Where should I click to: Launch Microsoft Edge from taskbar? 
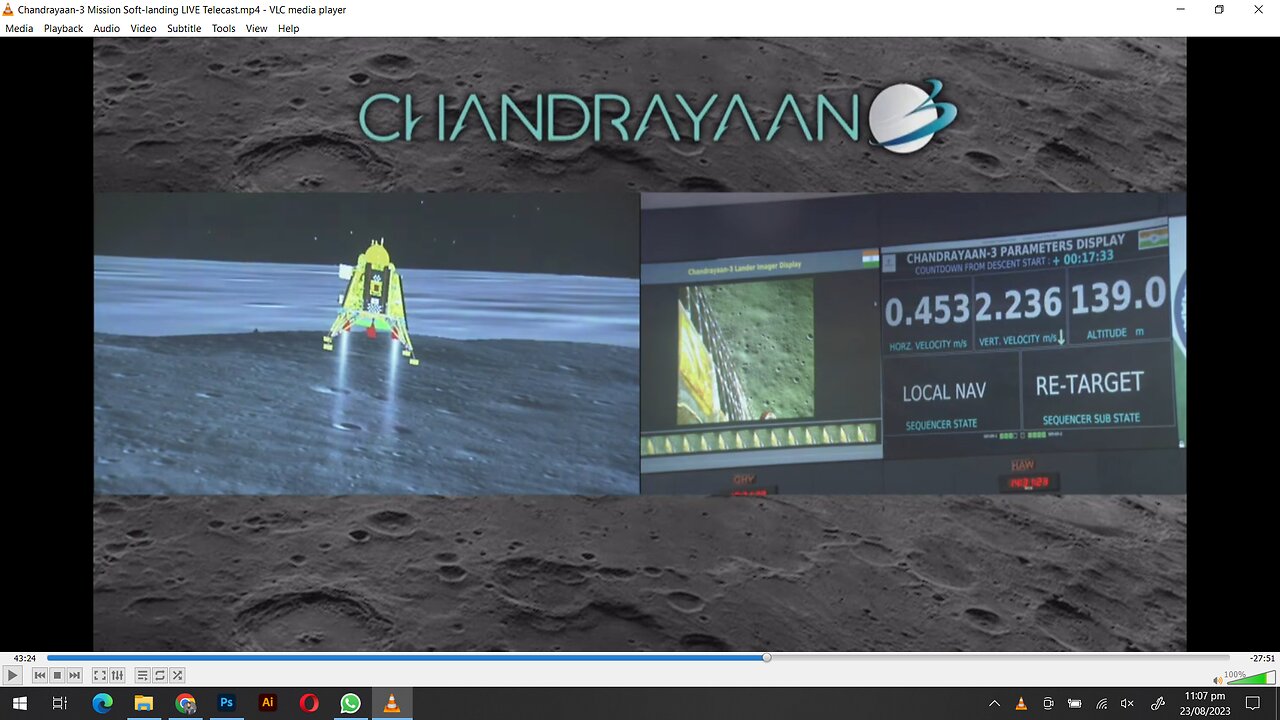click(102, 703)
